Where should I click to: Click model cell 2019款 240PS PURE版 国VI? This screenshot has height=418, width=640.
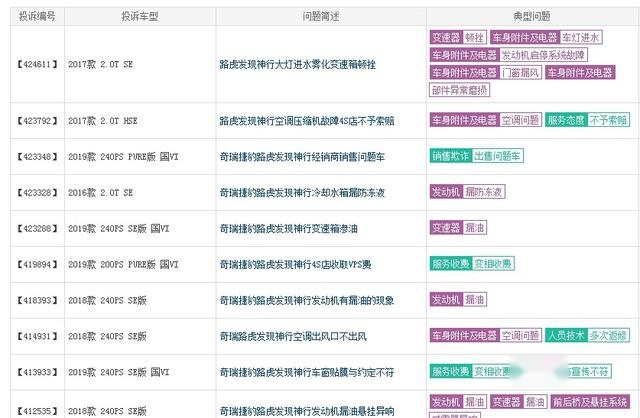123,157
